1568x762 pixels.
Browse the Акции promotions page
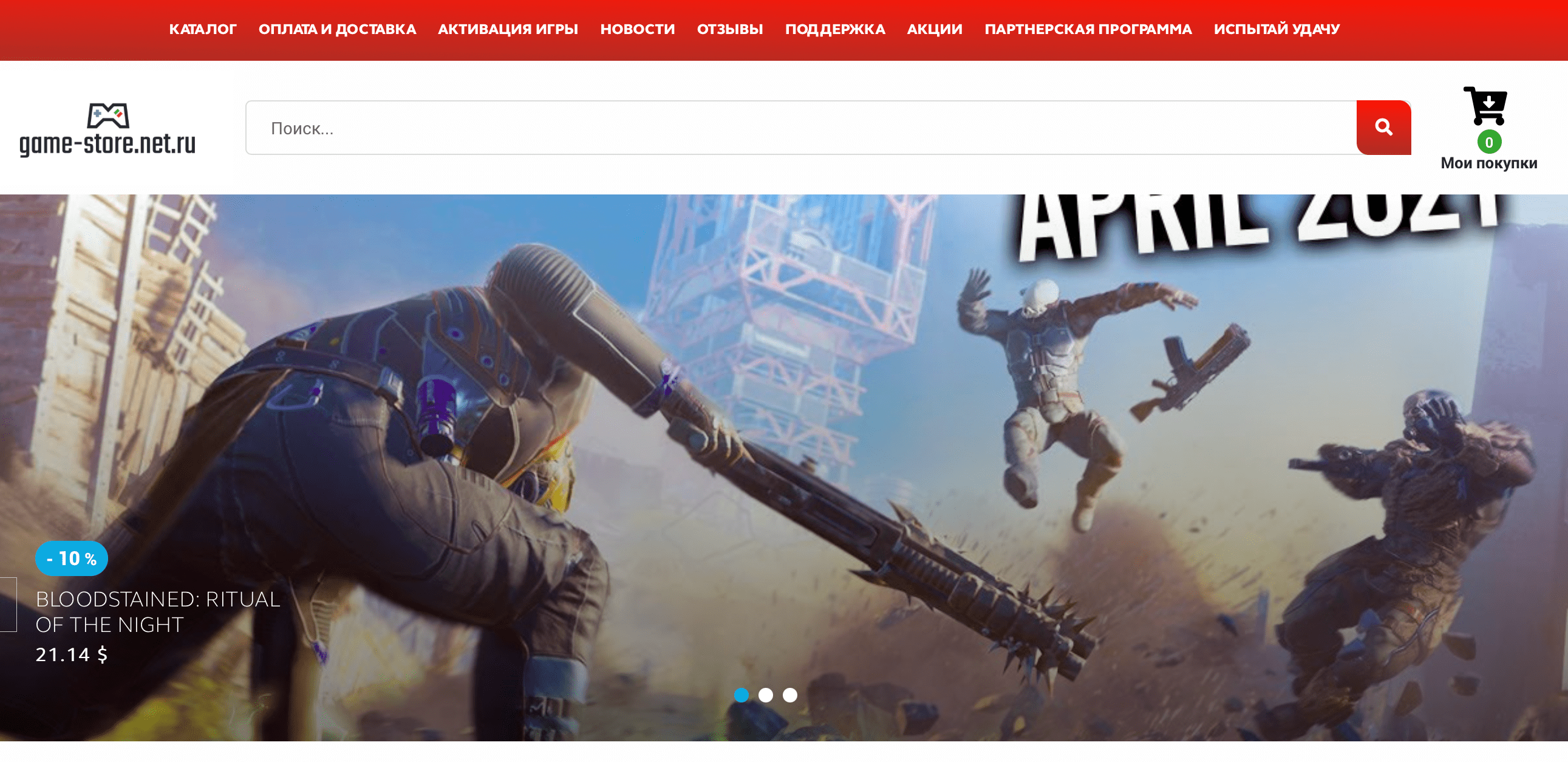pos(935,29)
